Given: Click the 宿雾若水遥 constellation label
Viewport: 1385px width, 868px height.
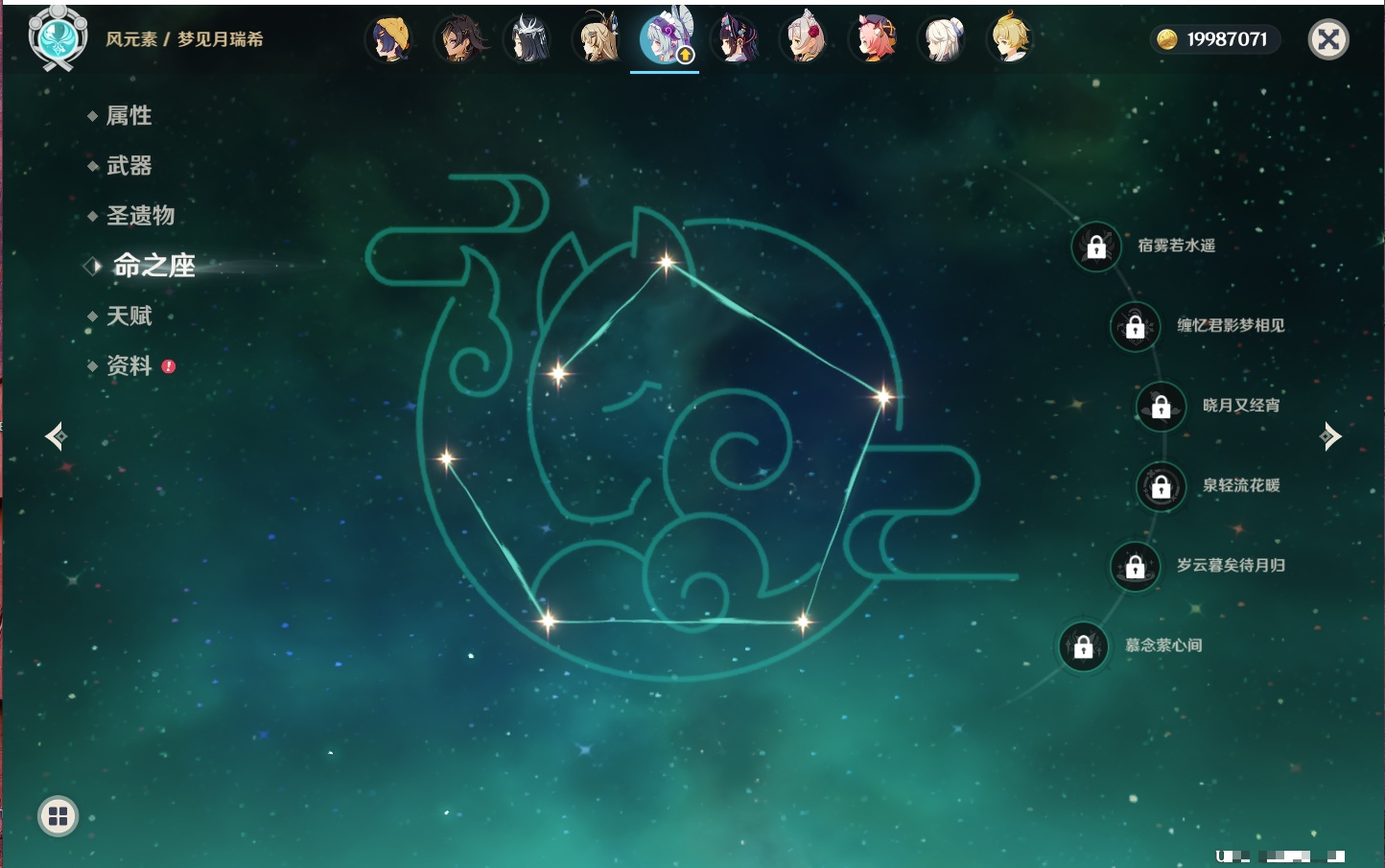Looking at the screenshot, I should pos(1177,246).
